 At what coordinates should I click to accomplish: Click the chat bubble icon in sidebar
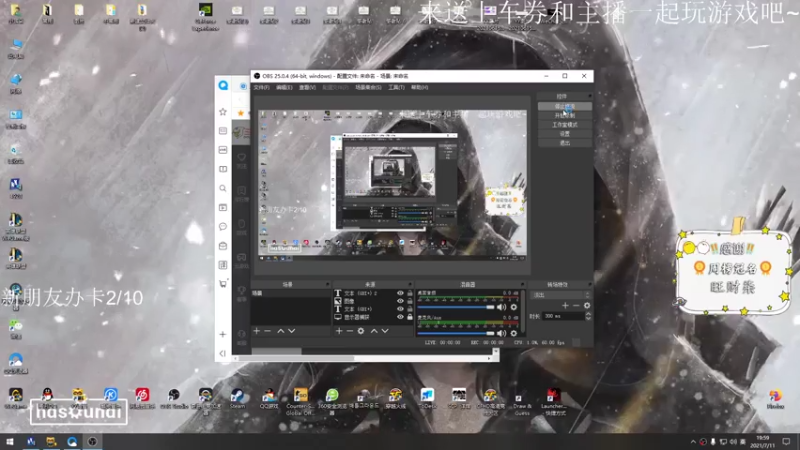[223, 227]
